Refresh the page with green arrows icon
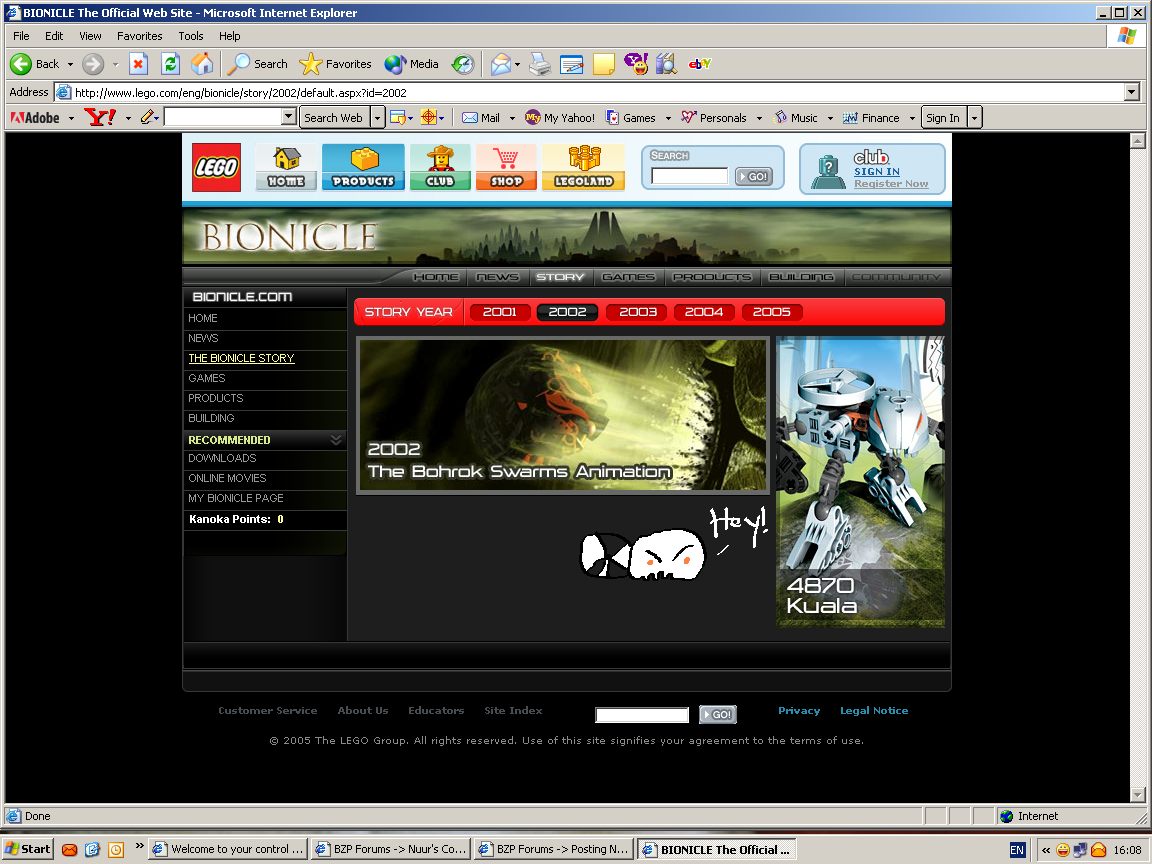The height and width of the screenshot is (864, 1152). tap(170, 64)
